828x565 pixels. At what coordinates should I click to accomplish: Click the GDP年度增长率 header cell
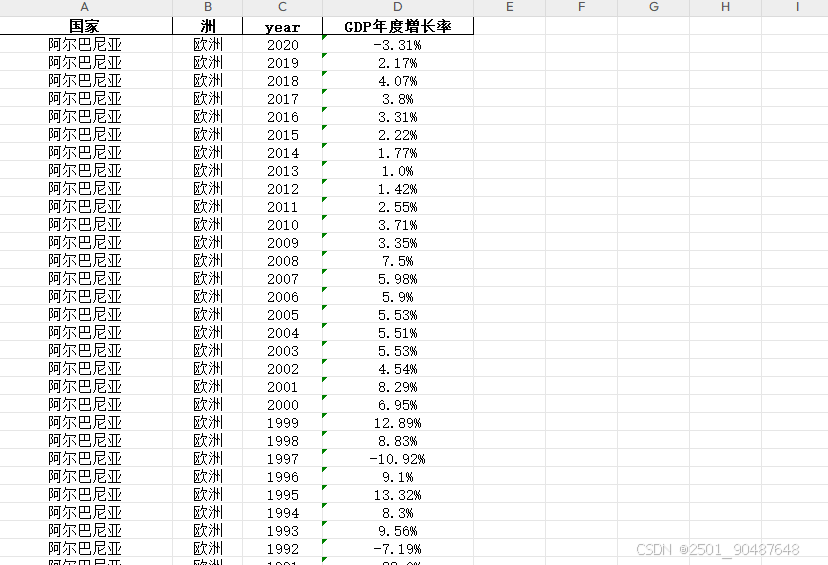398,26
